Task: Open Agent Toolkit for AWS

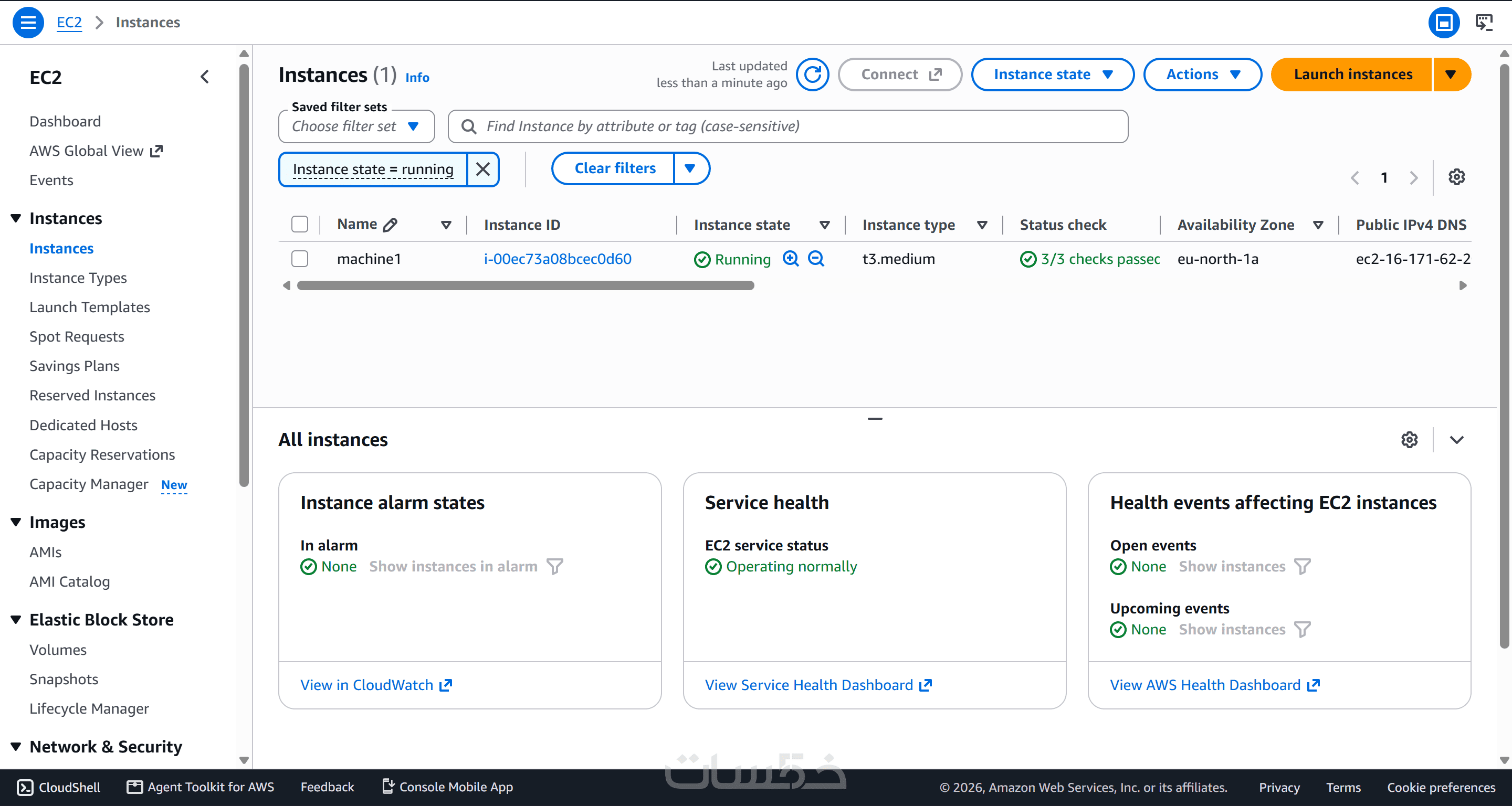Action: pyautogui.click(x=201, y=787)
